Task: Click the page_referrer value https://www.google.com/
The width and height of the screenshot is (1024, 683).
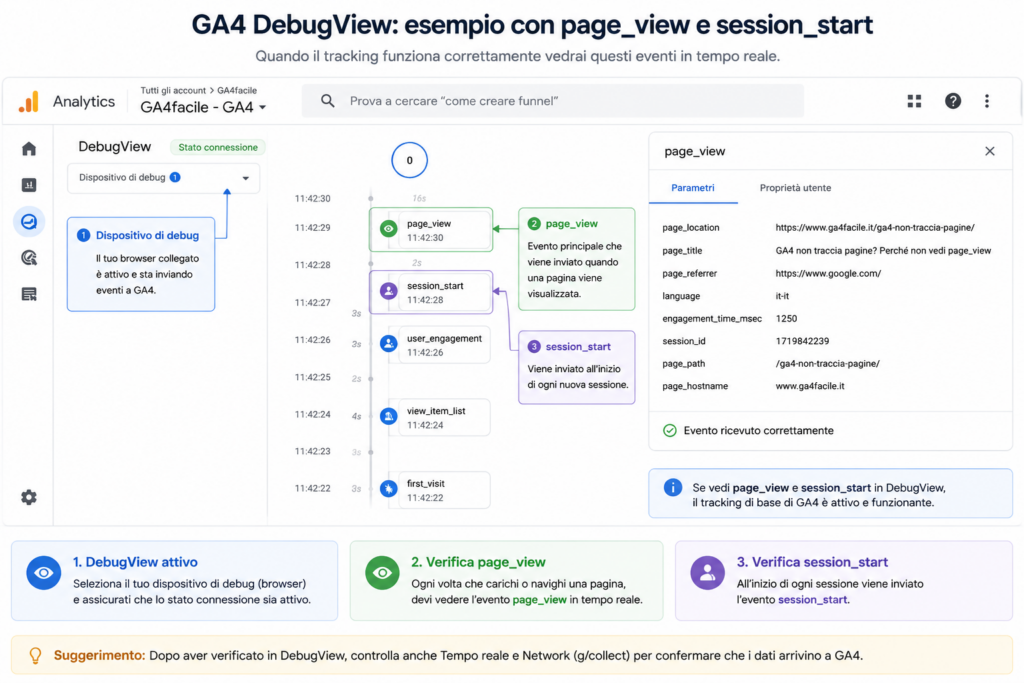Action: pyautogui.click(x=828, y=274)
